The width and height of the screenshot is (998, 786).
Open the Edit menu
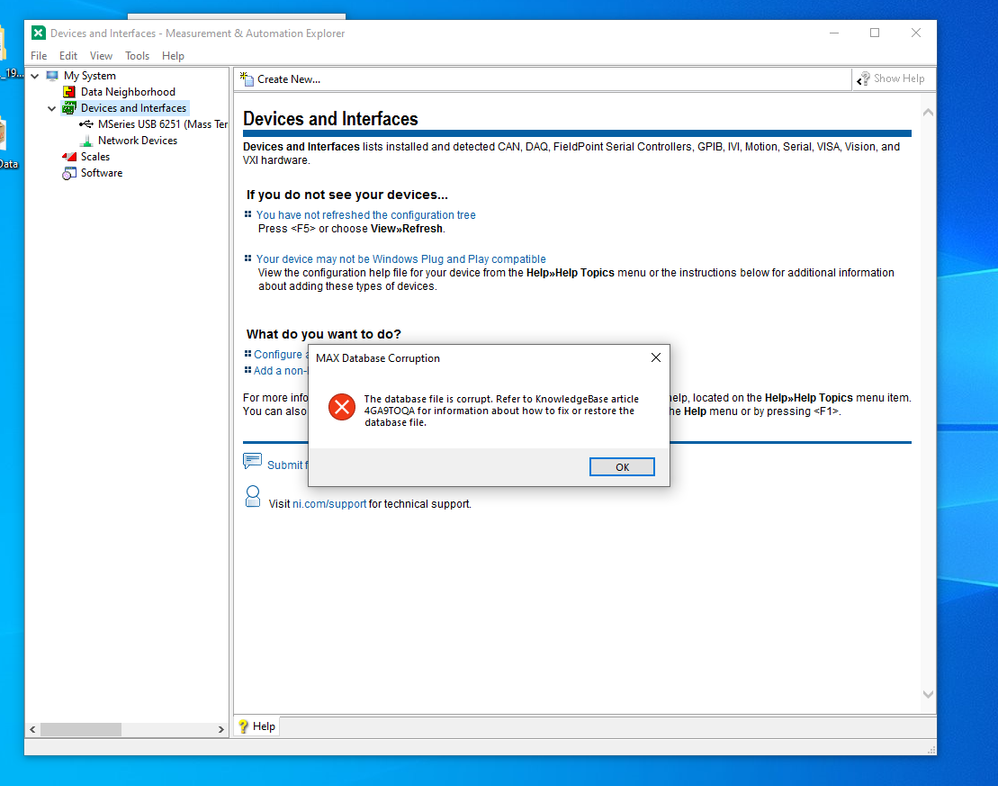[68, 56]
